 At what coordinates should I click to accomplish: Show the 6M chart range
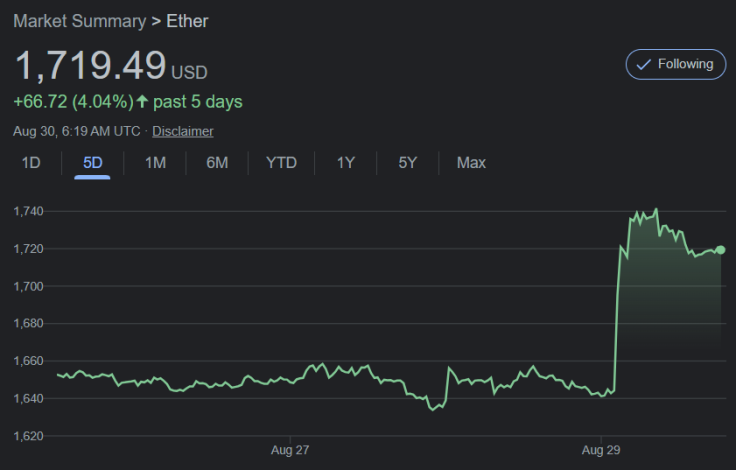tap(217, 162)
